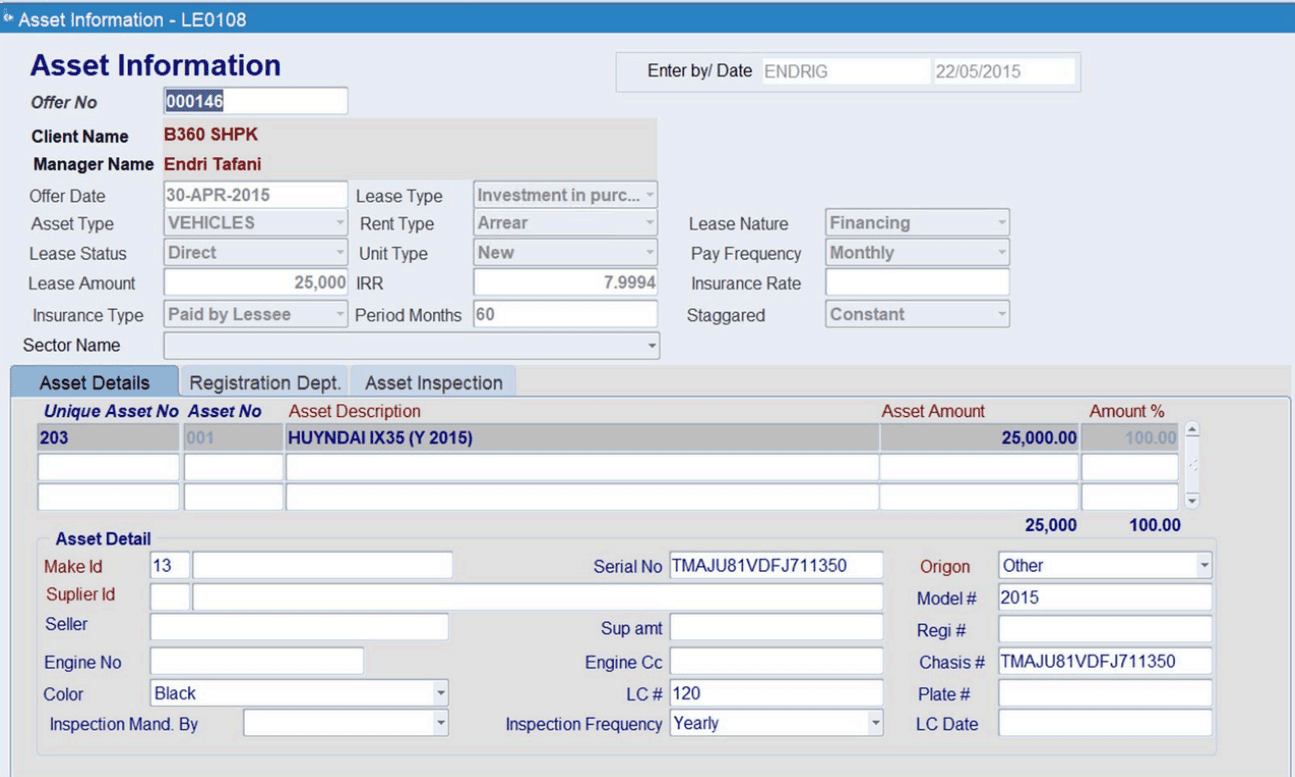
Task: Click the window icon in title bar
Action: [x=9, y=19]
